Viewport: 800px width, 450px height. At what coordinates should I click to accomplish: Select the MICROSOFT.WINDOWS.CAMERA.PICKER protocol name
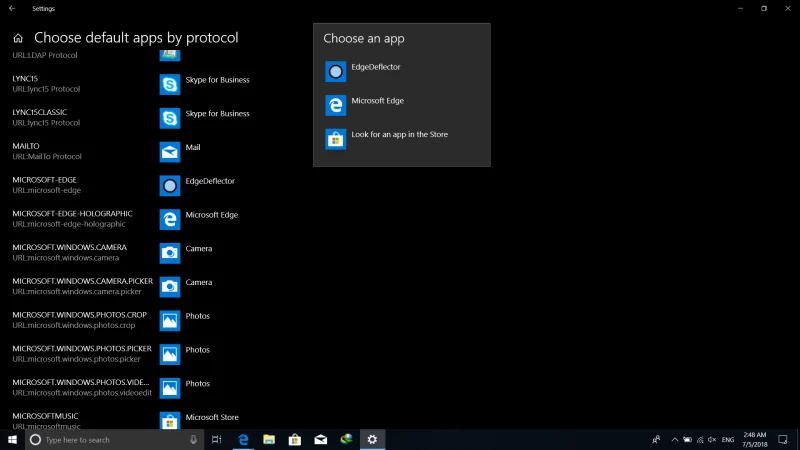point(83,281)
